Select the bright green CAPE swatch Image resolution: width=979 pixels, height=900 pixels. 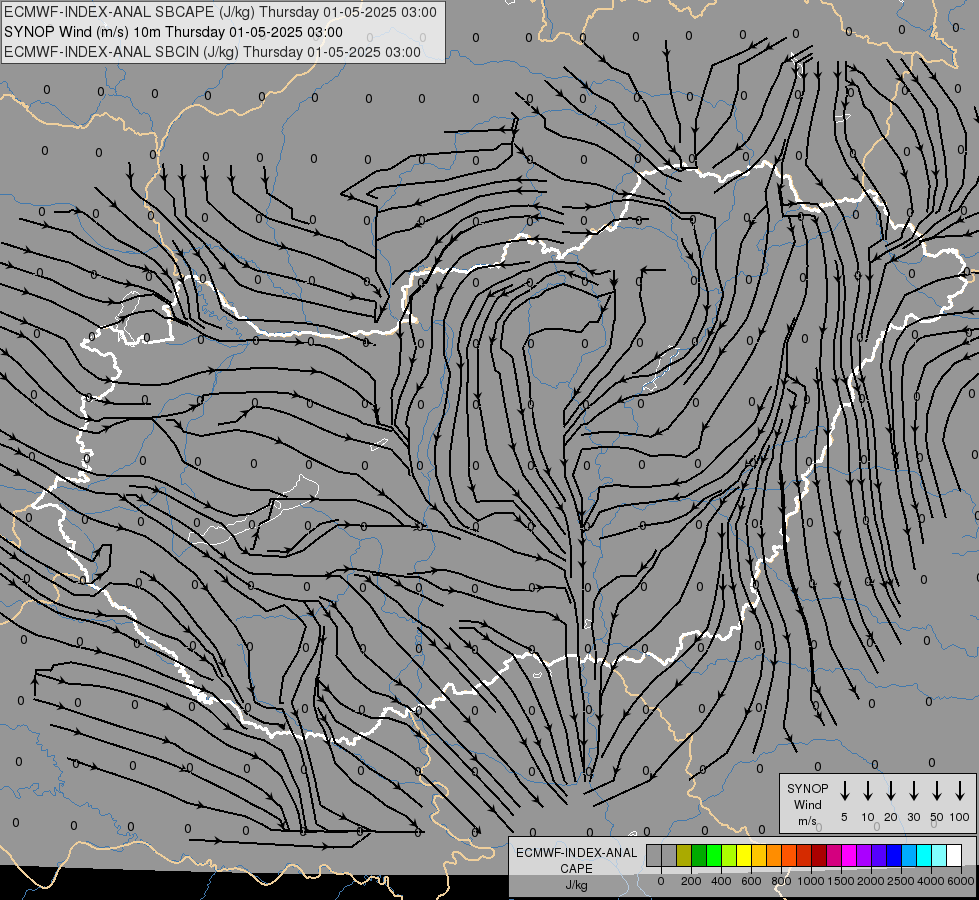coord(714,855)
